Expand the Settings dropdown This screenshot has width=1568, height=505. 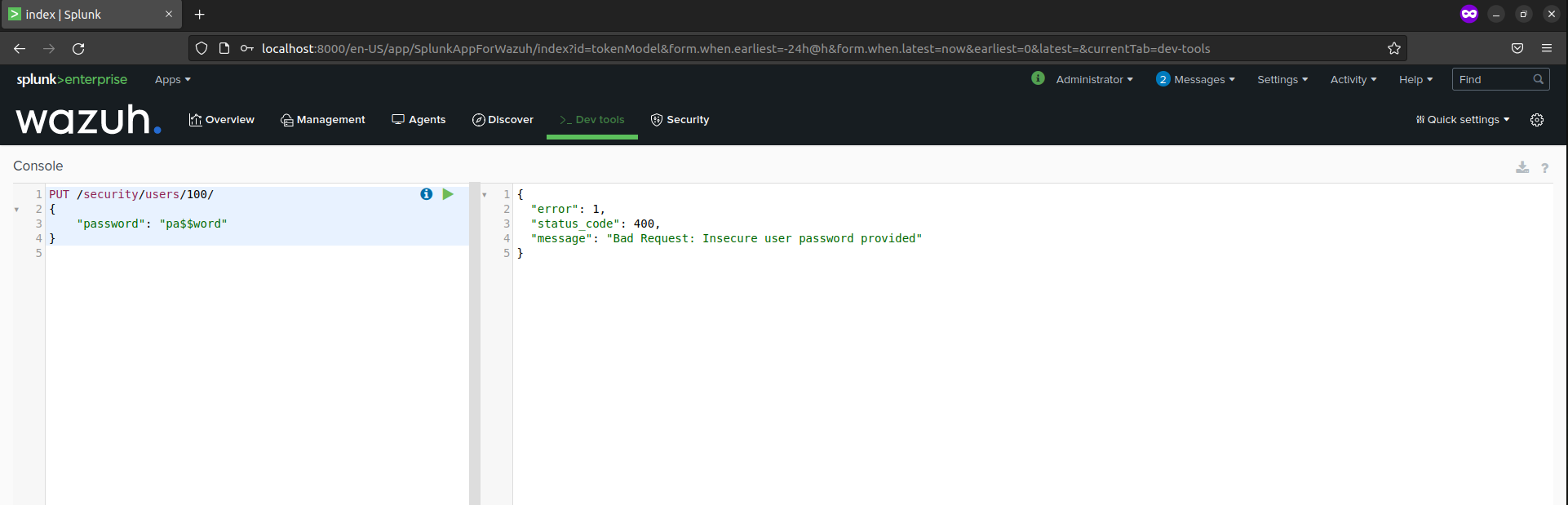click(1282, 80)
